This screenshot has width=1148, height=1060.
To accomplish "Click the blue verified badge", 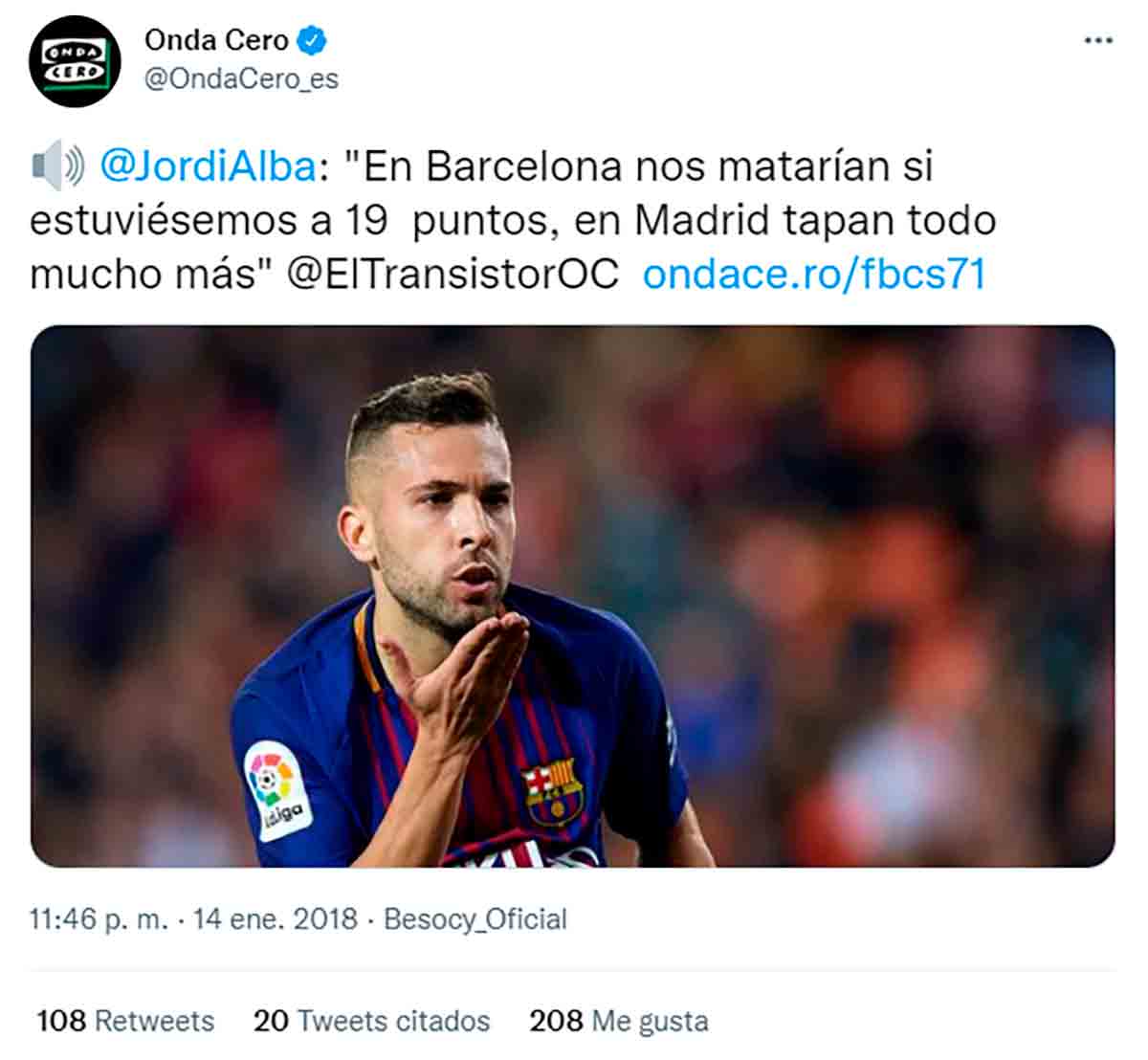I will click(313, 40).
